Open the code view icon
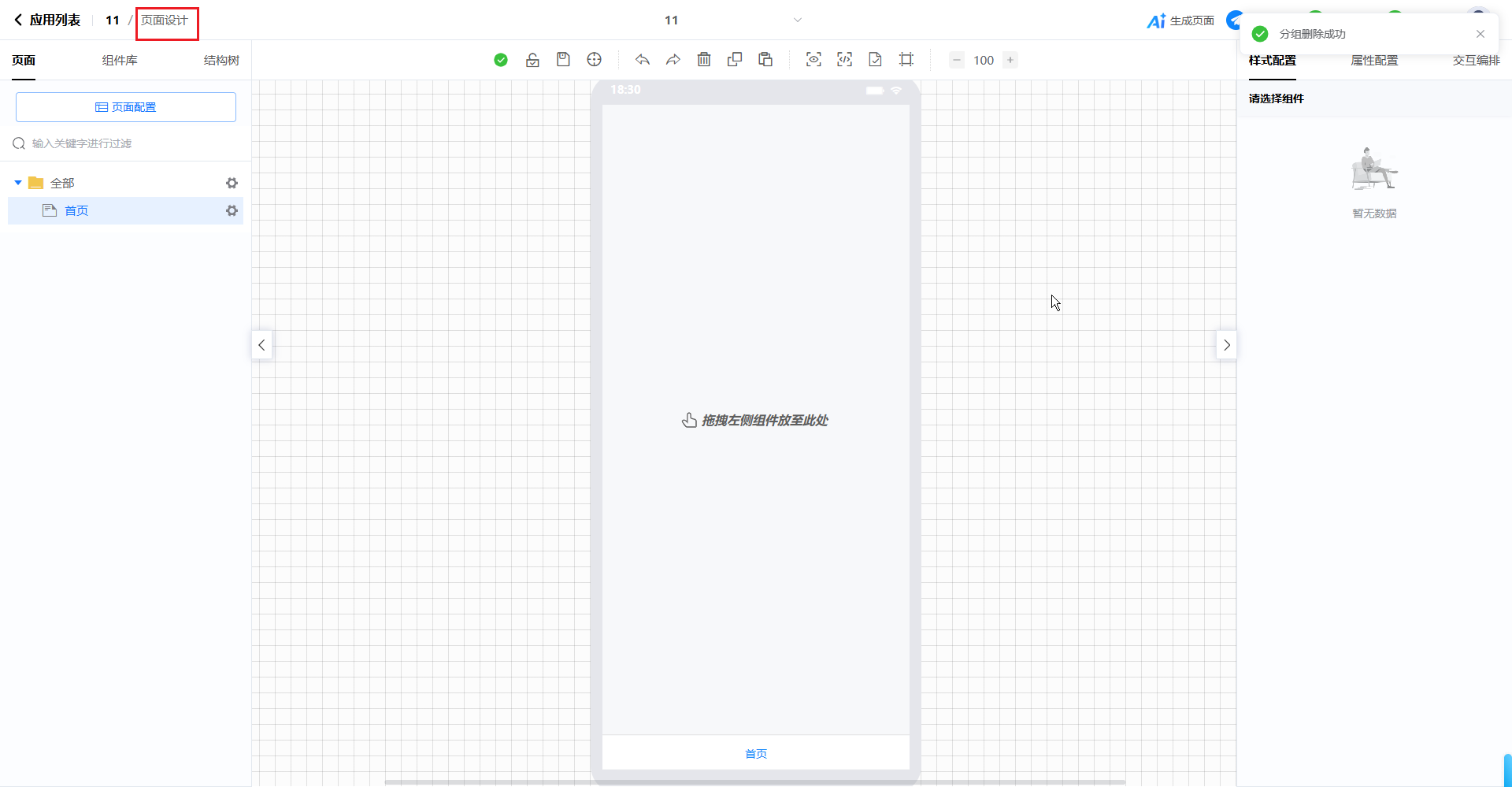The width and height of the screenshot is (1512, 787). click(844, 60)
